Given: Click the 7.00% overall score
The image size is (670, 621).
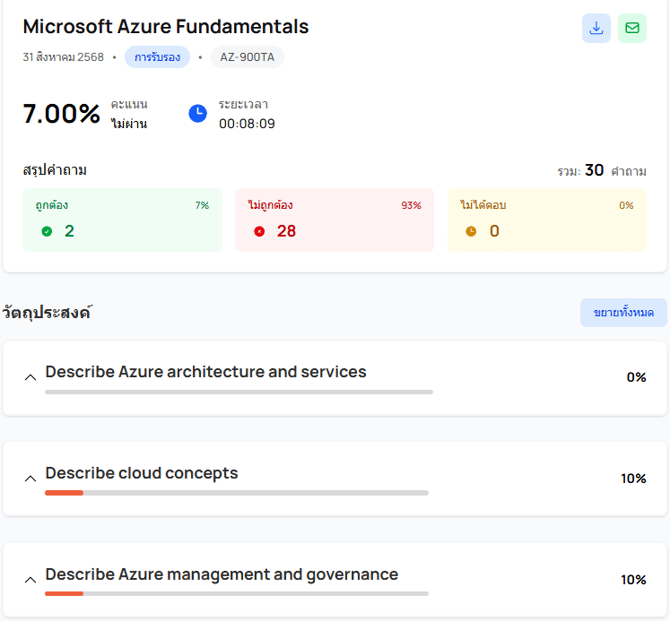Looking at the screenshot, I should (x=62, y=114).
